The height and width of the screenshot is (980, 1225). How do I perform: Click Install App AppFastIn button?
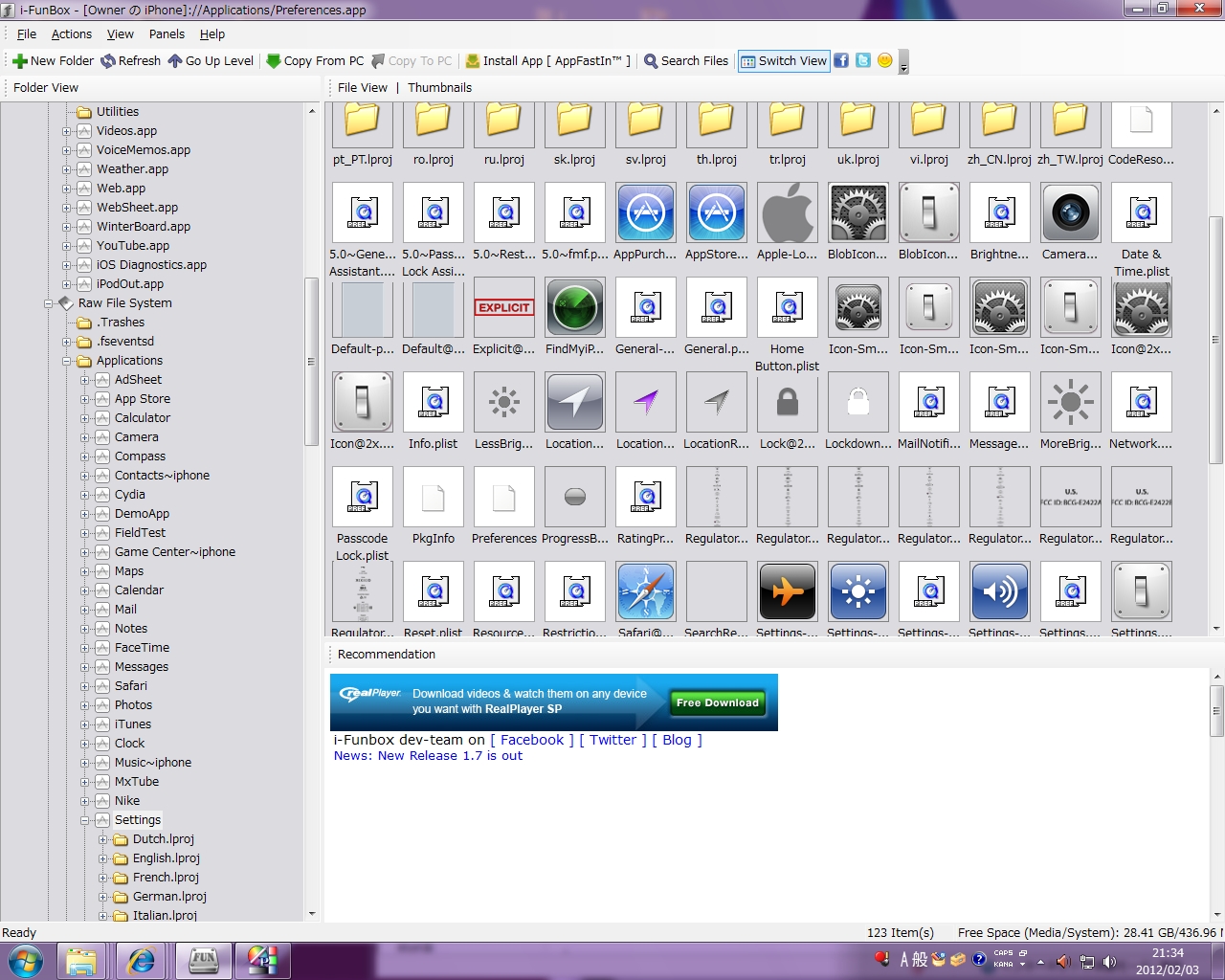point(547,60)
